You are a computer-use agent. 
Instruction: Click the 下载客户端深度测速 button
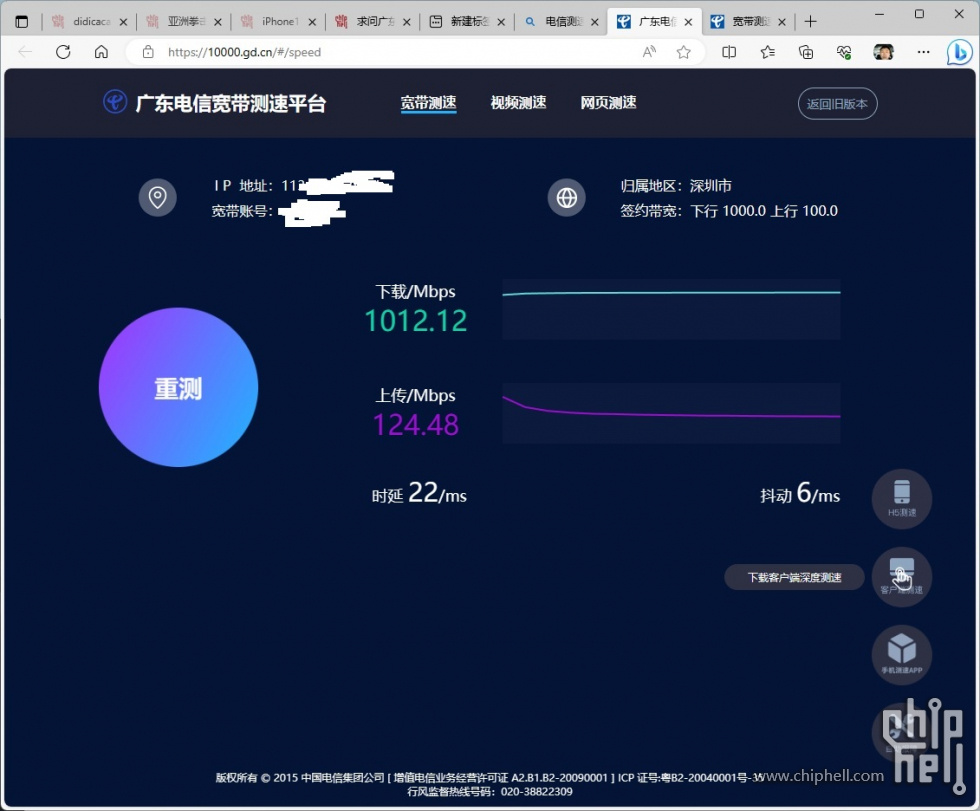click(794, 577)
